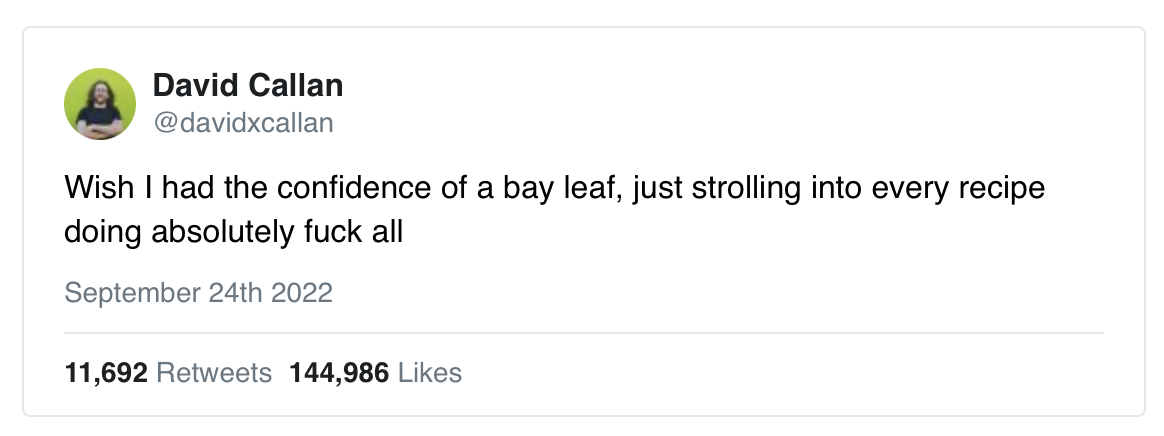View the 11,692 Retweets count
This screenshot has width=1164, height=436.
click(168, 373)
